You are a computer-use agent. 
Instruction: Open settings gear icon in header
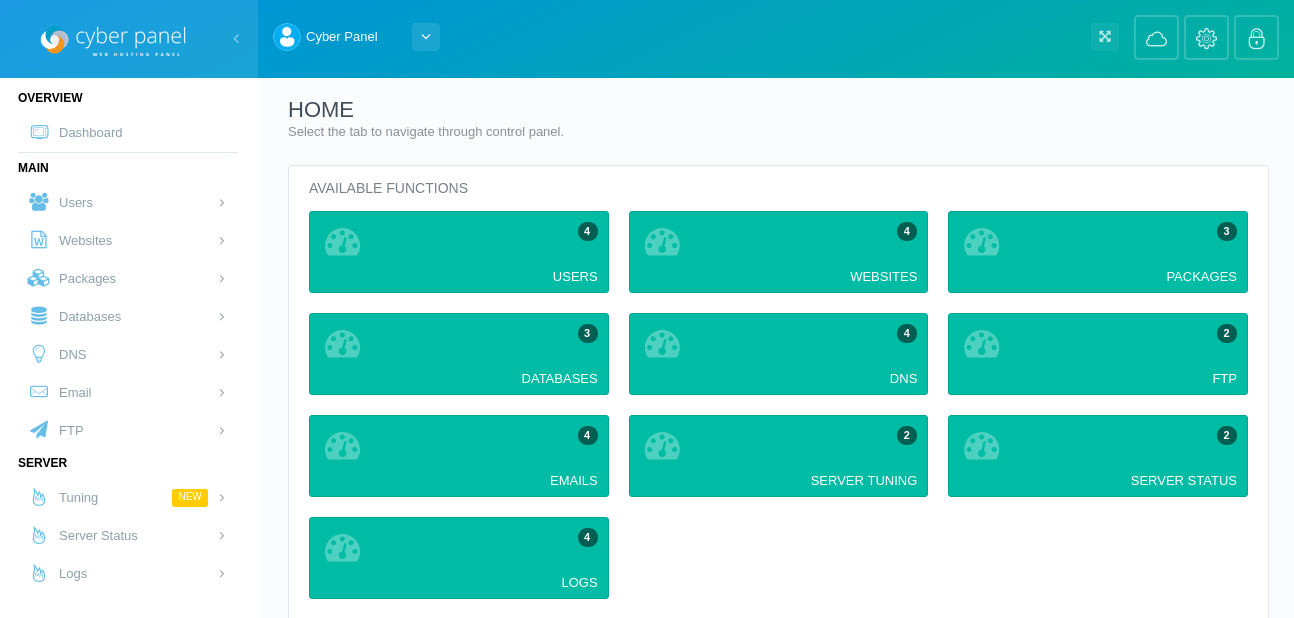tap(1206, 38)
